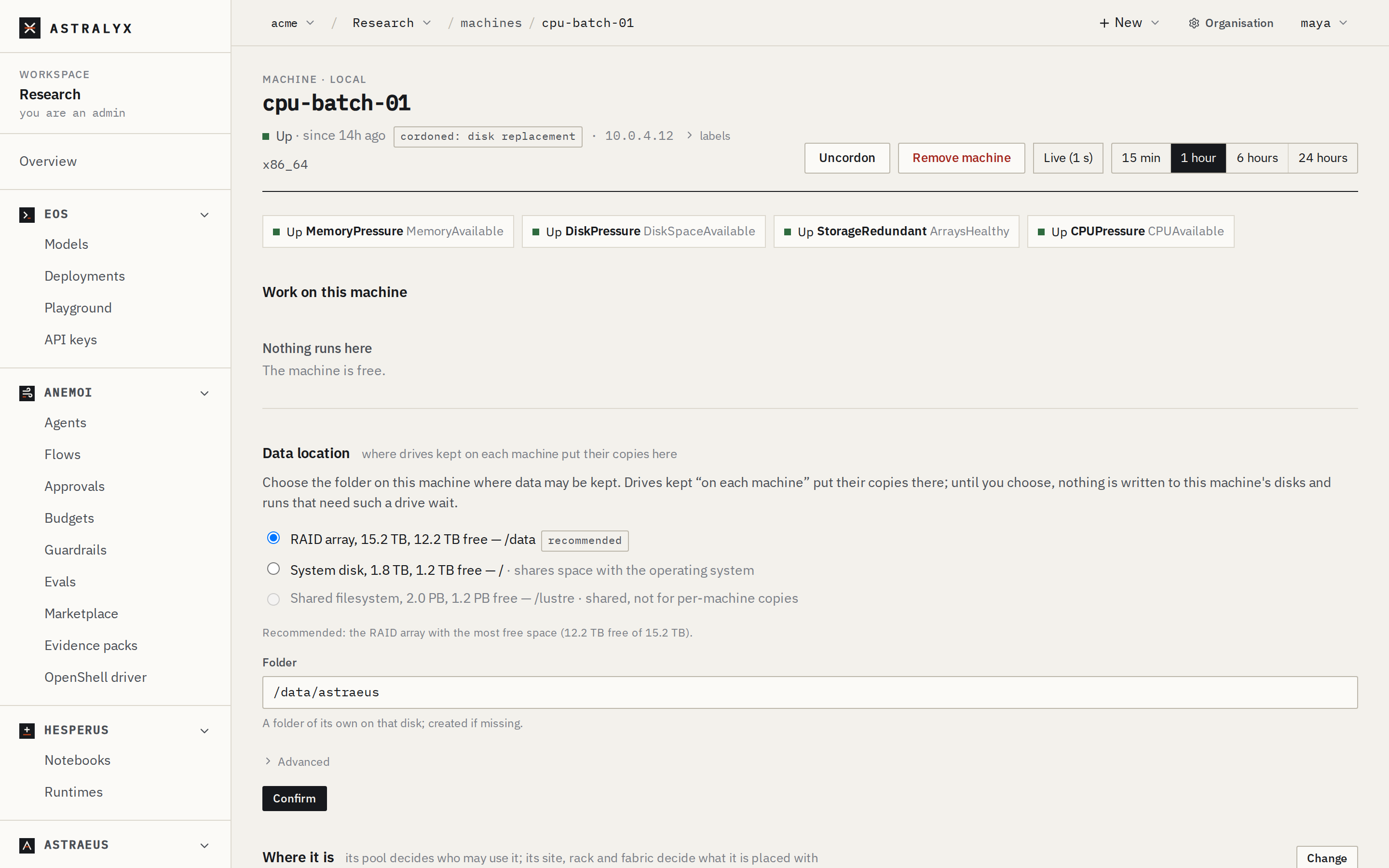
Task: Confirm the data location
Action: 295,799
